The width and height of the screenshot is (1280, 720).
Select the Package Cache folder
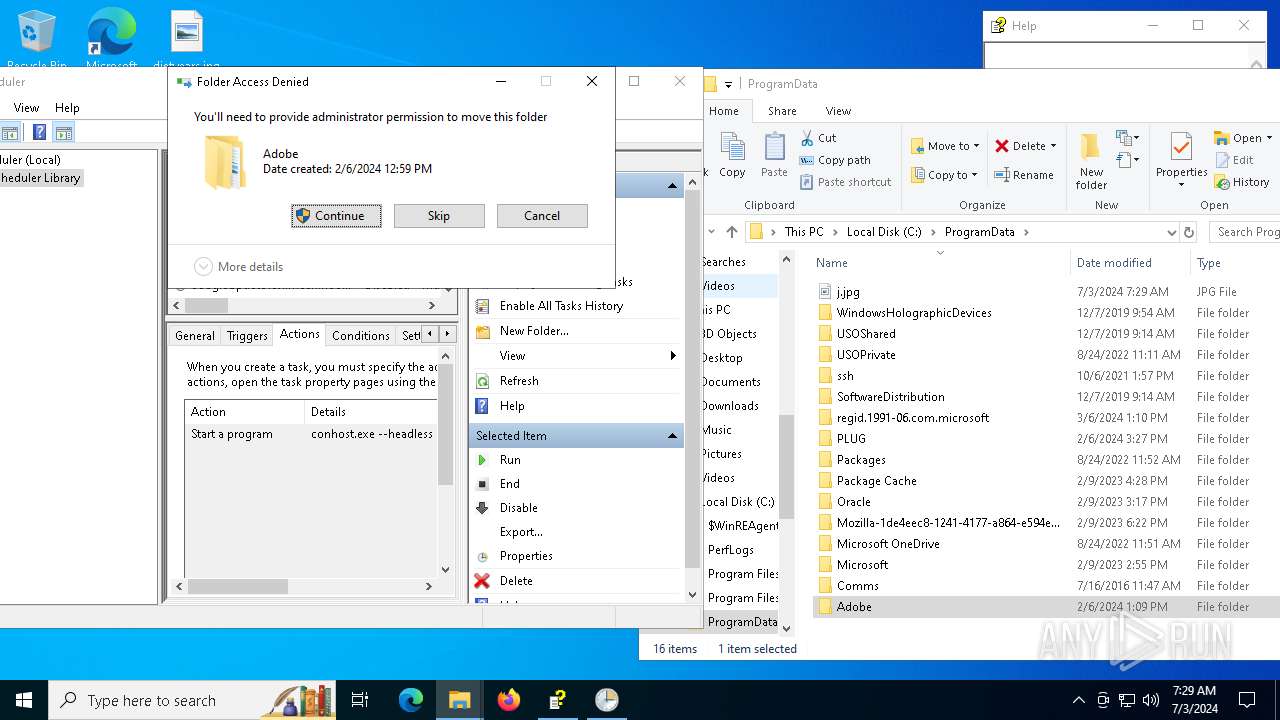click(x=876, y=481)
